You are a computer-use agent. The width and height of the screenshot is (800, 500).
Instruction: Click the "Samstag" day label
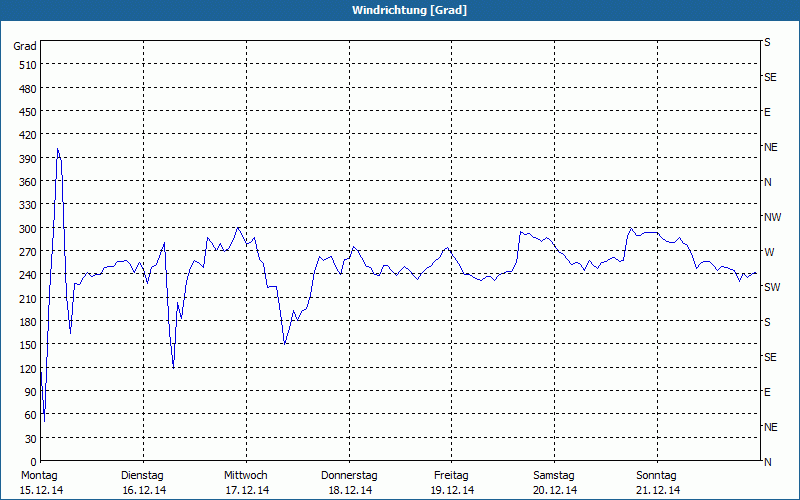[554, 476]
